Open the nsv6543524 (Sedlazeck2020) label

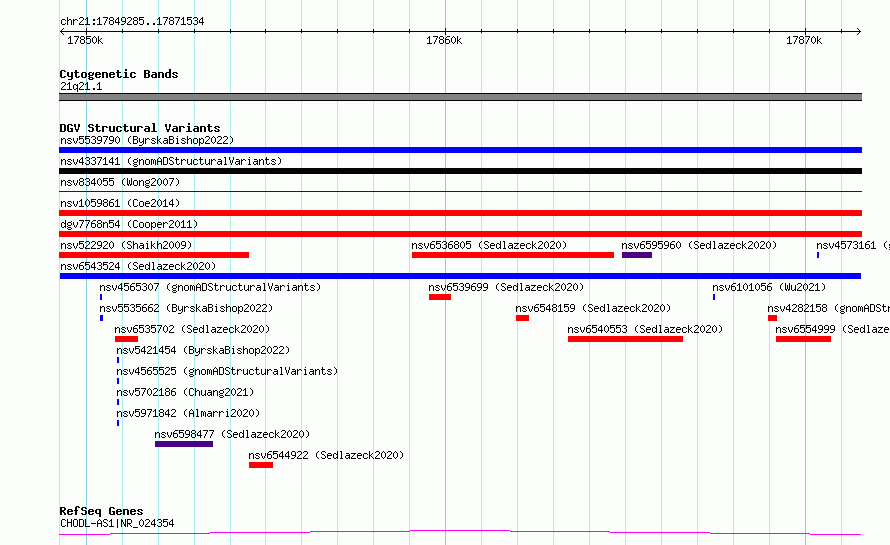click(138, 266)
